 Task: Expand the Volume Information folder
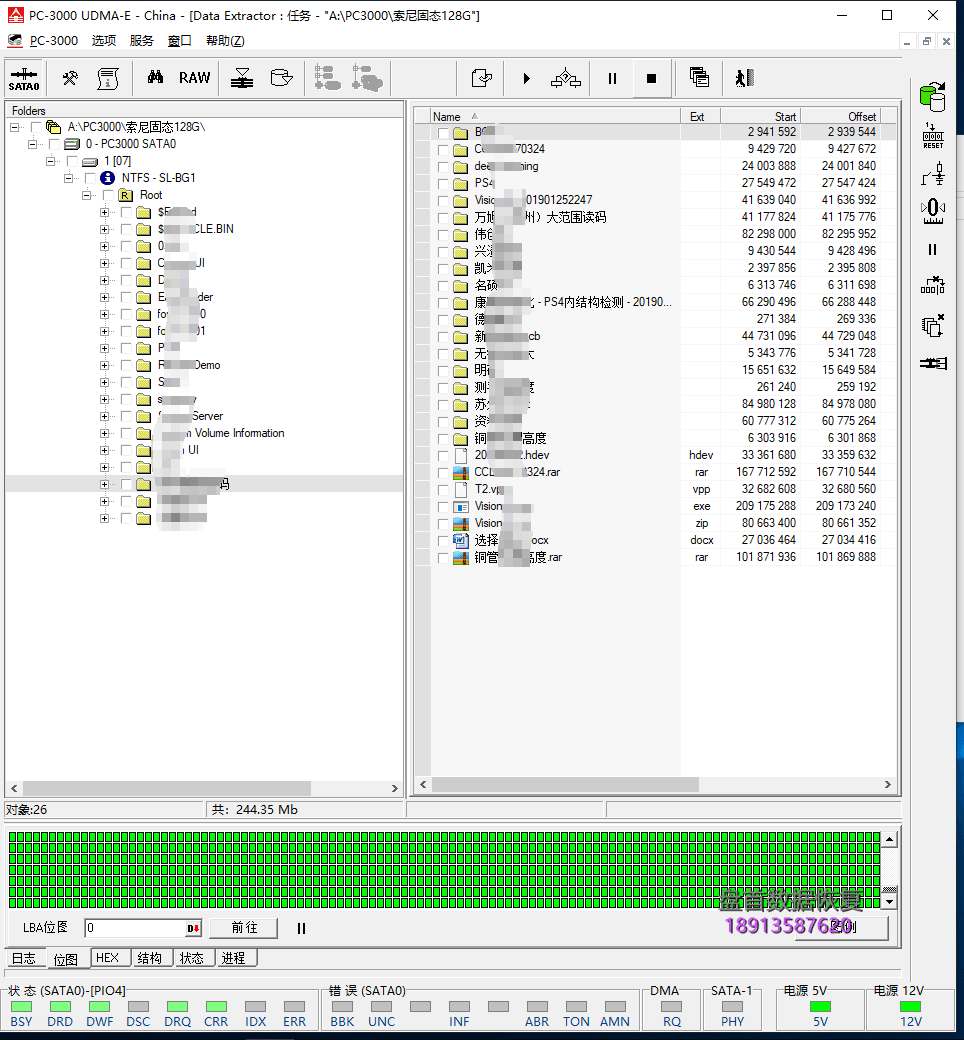coord(104,433)
